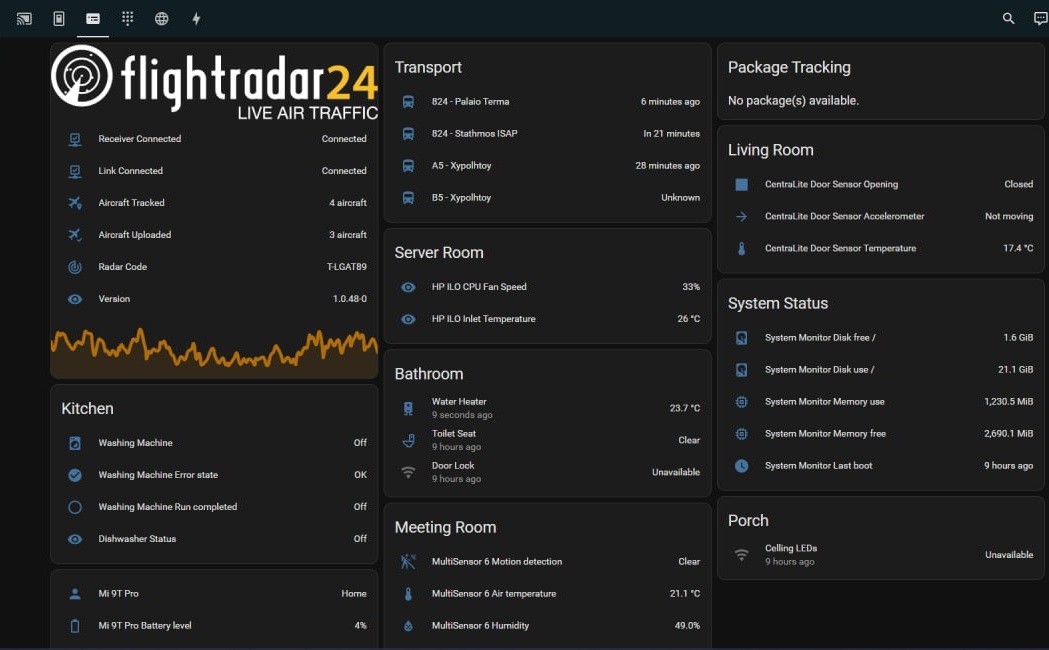The image size is (1049, 650).
Task: Click the search magnifier icon
Action: click(1008, 18)
